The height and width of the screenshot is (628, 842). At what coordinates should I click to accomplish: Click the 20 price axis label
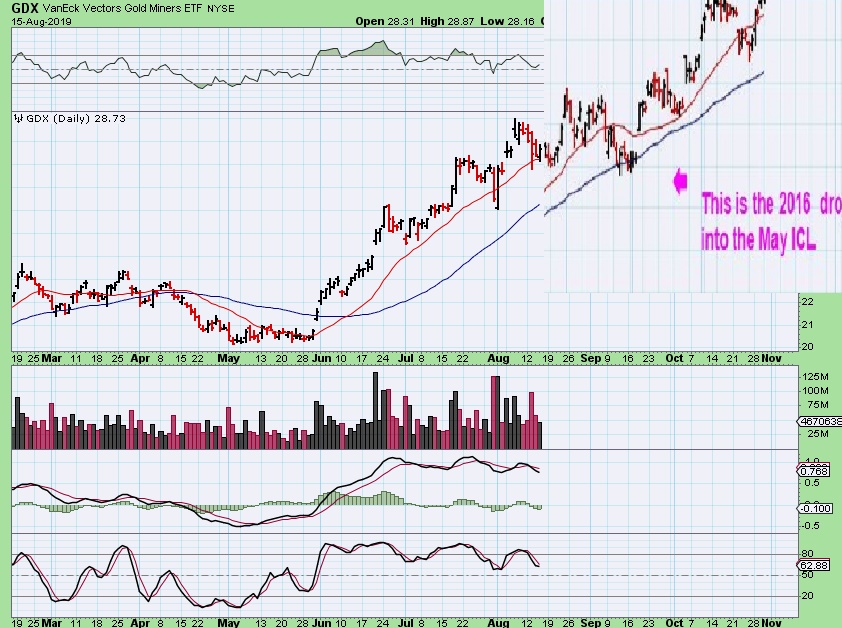tap(808, 347)
